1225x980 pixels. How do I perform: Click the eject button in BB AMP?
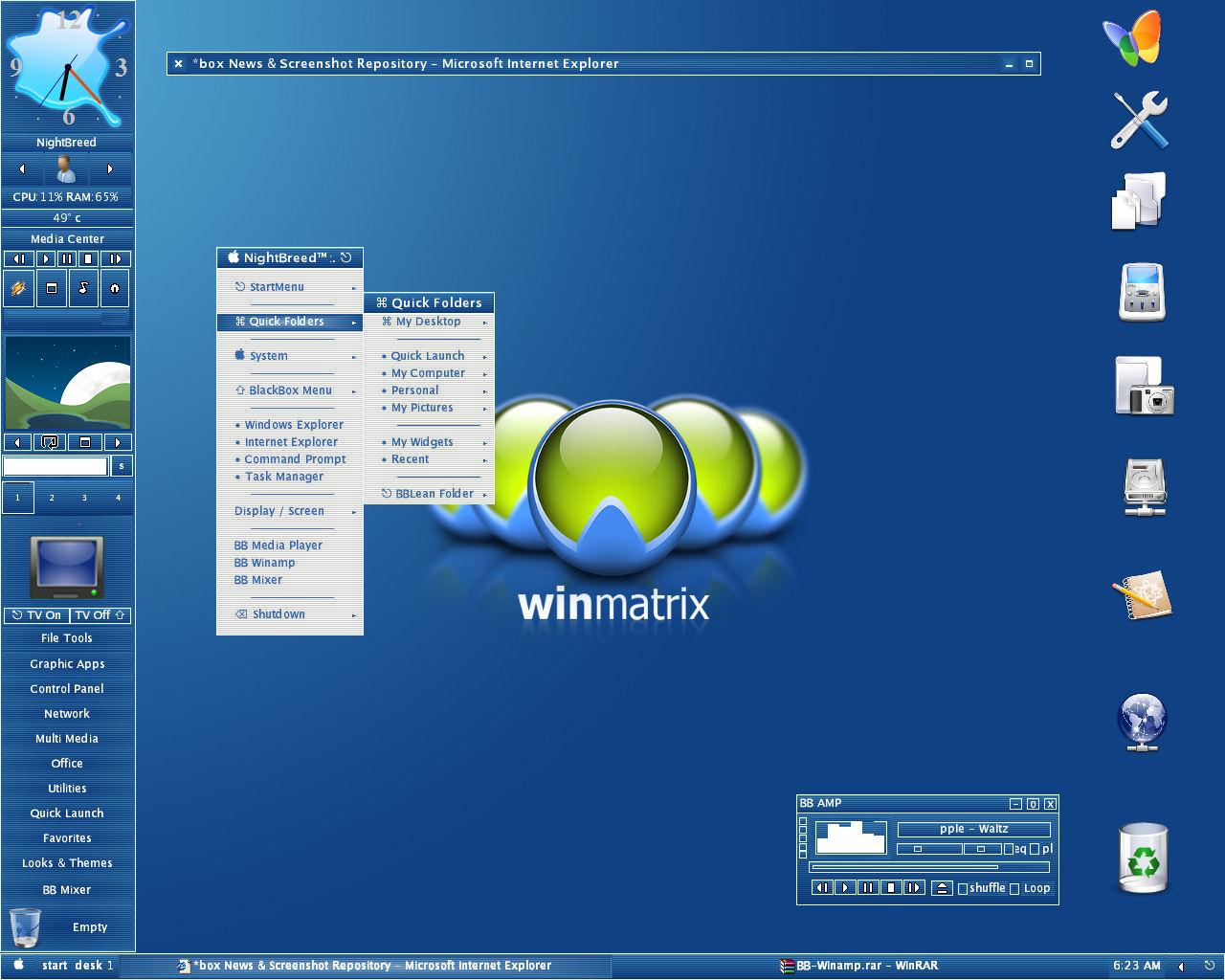pyautogui.click(x=942, y=887)
